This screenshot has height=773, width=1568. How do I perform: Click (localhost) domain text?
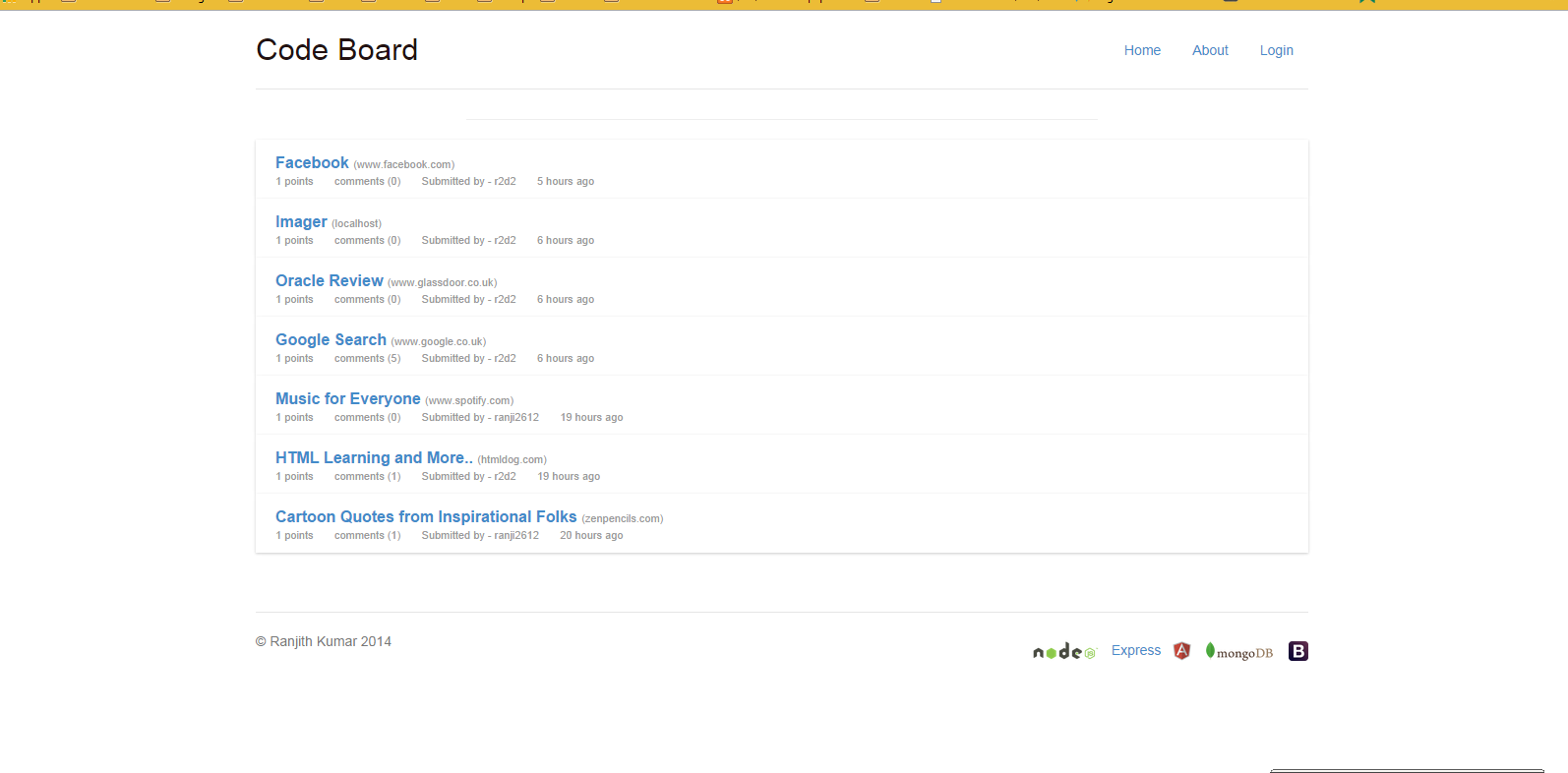pyautogui.click(x=356, y=223)
